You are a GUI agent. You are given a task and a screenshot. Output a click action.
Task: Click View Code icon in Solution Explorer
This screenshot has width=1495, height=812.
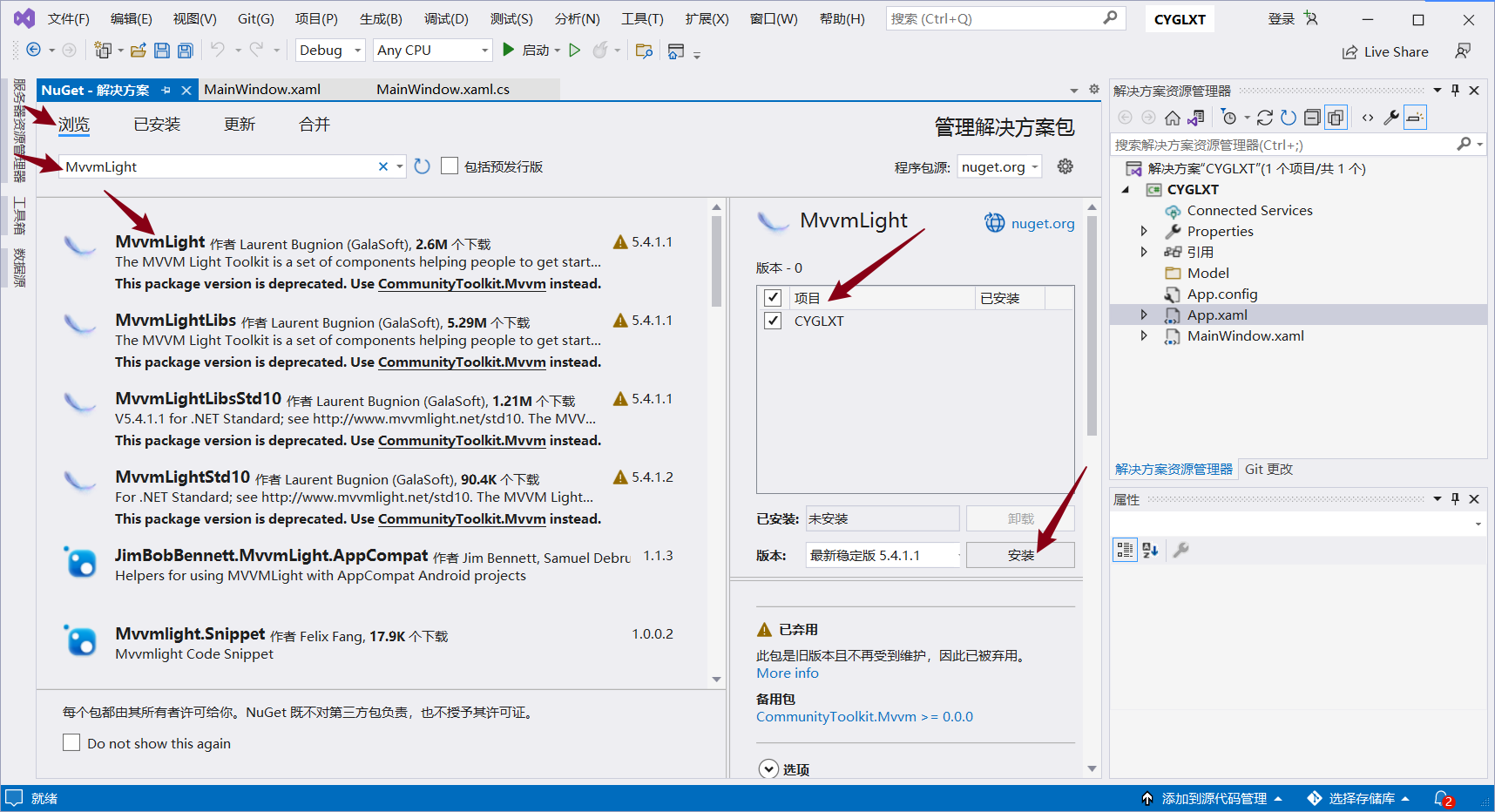click(1368, 118)
